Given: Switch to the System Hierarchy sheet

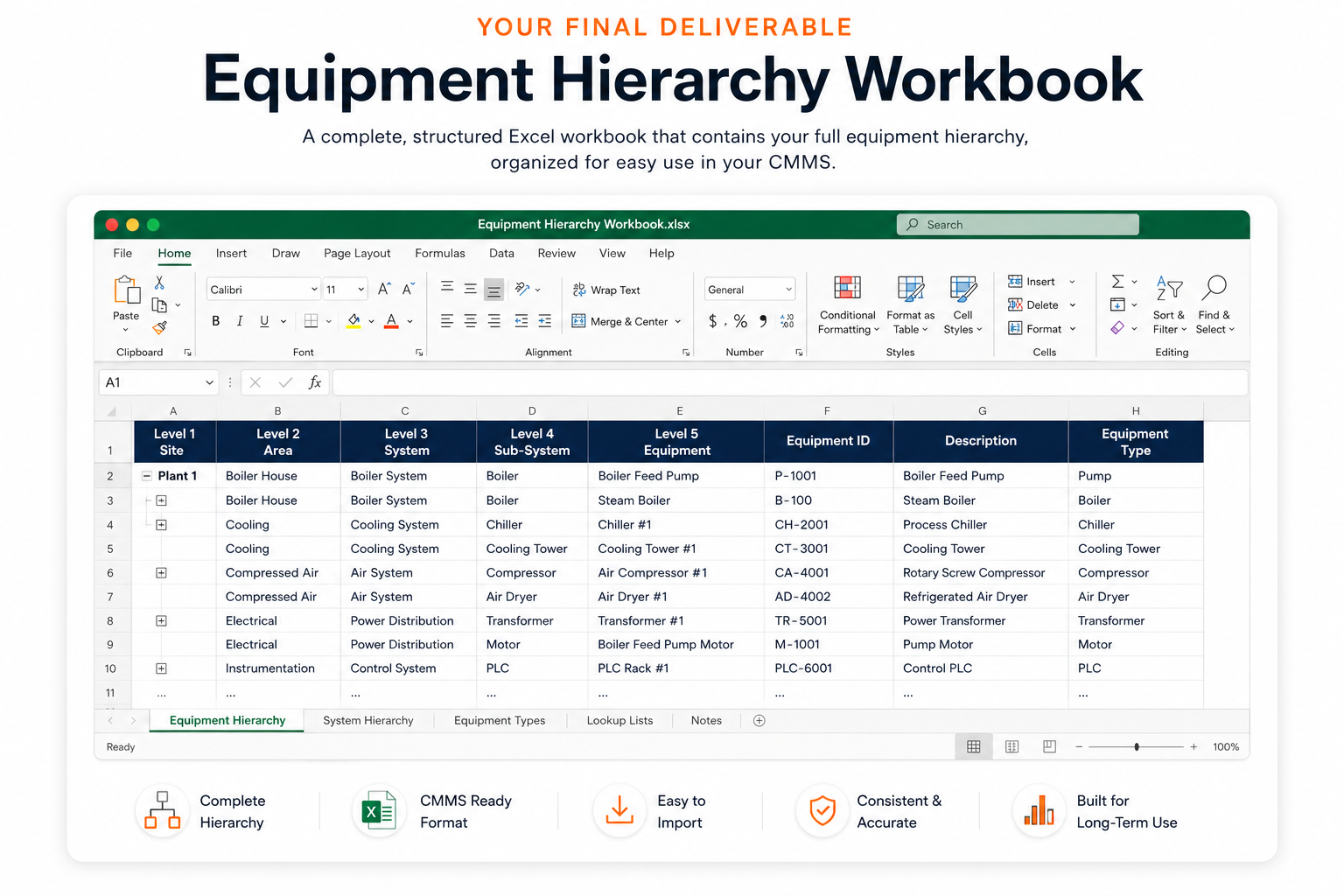Looking at the screenshot, I should [x=367, y=721].
